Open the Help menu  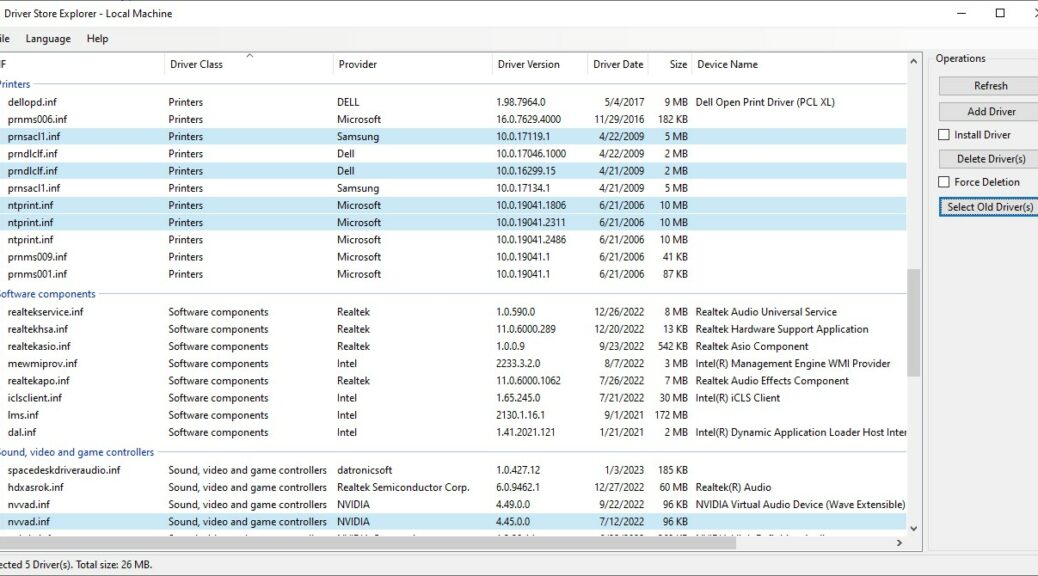[x=97, y=38]
